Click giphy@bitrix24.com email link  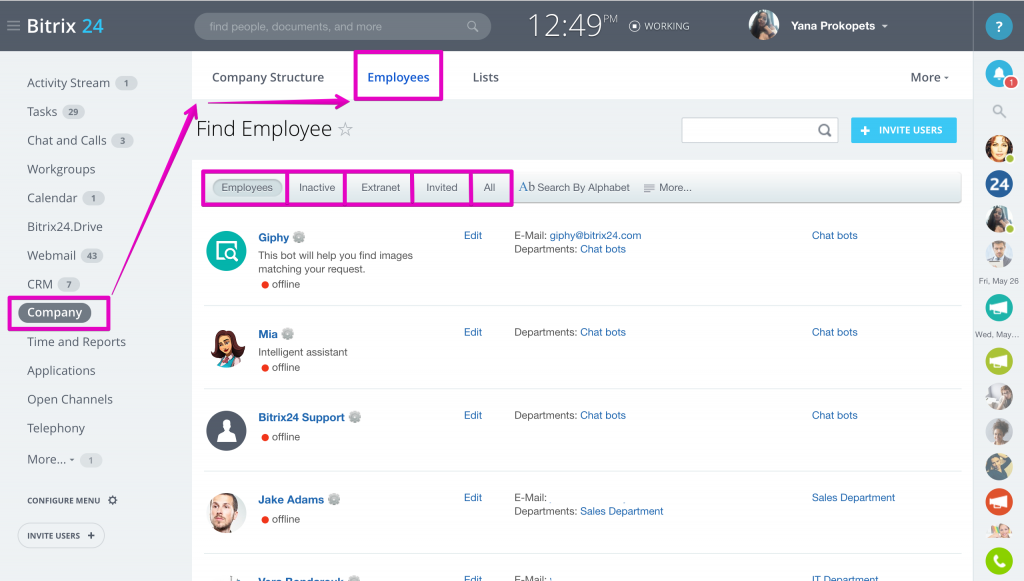(x=595, y=236)
